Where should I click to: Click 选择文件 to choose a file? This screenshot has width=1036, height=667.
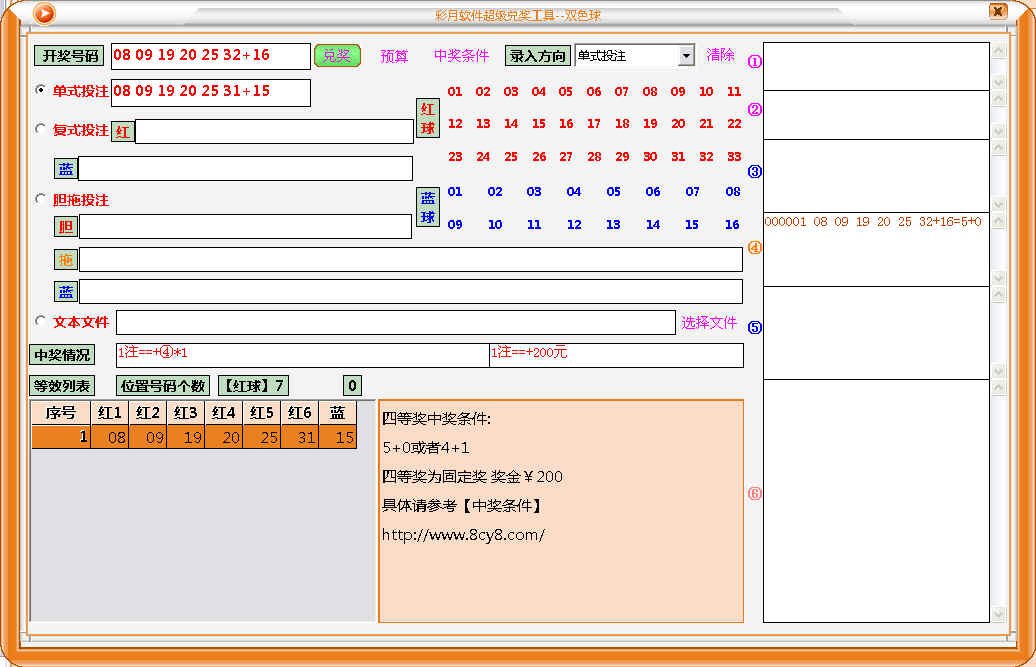(x=712, y=322)
